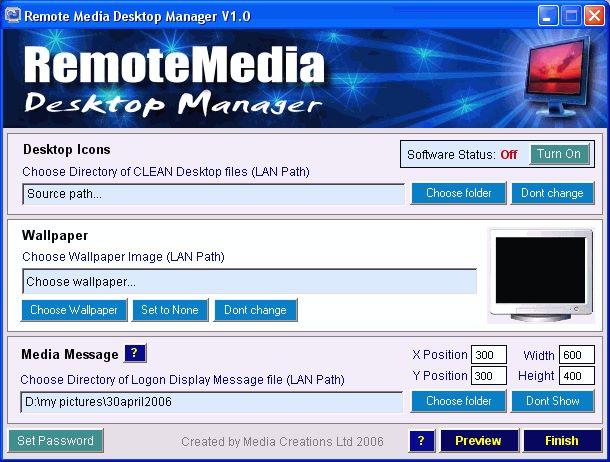Click the application icon in title bar
This screenshot has width=610, height=462.
pos(13,15)
